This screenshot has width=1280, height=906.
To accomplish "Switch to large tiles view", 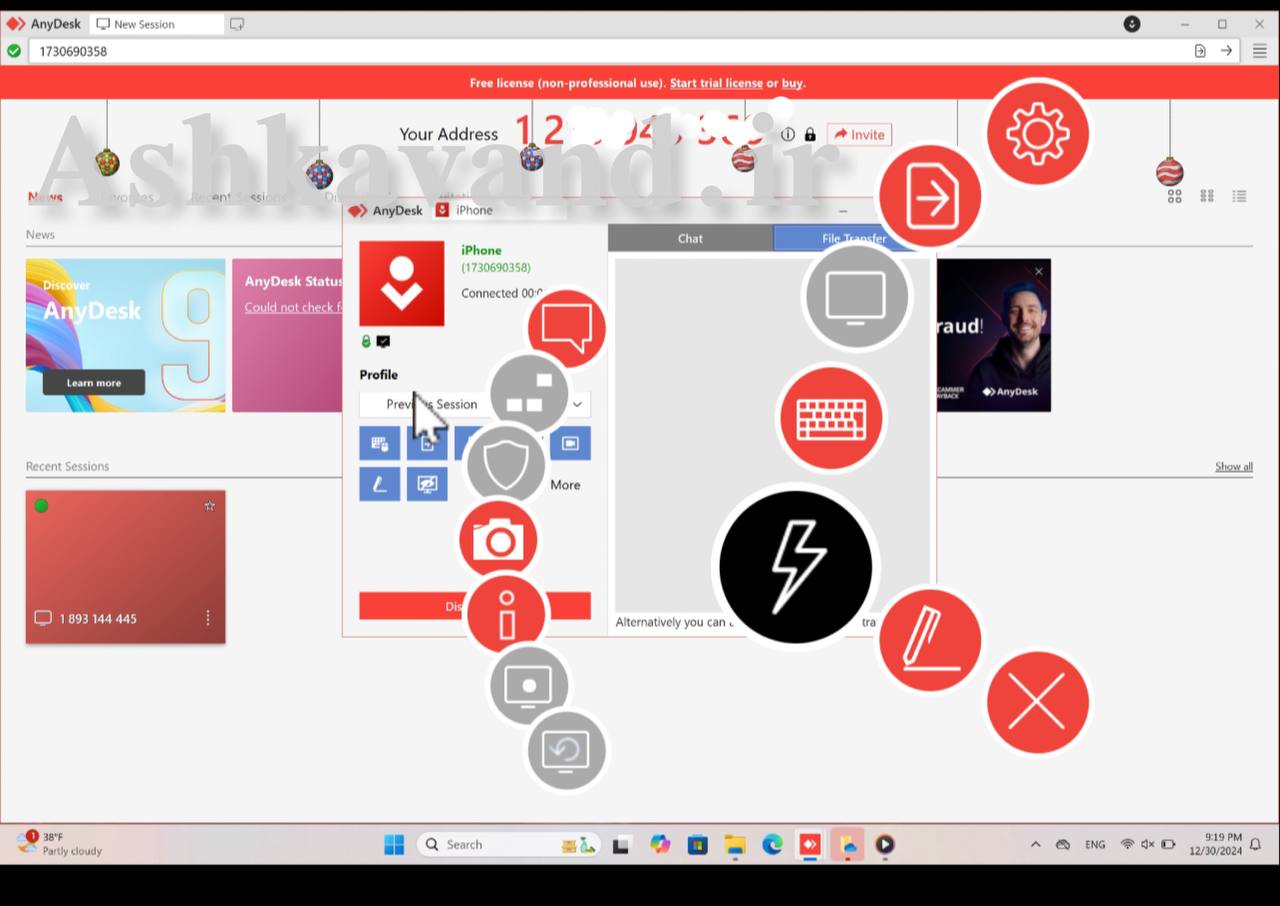I will [1175, 196].
